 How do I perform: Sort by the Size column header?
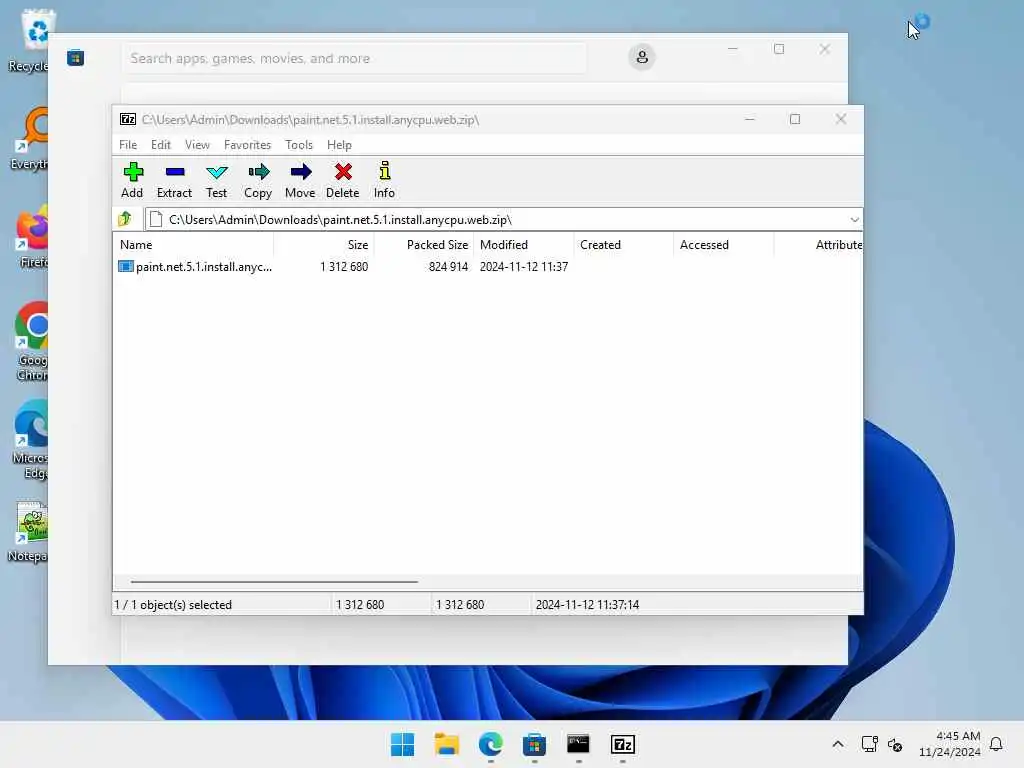point(324,245)
